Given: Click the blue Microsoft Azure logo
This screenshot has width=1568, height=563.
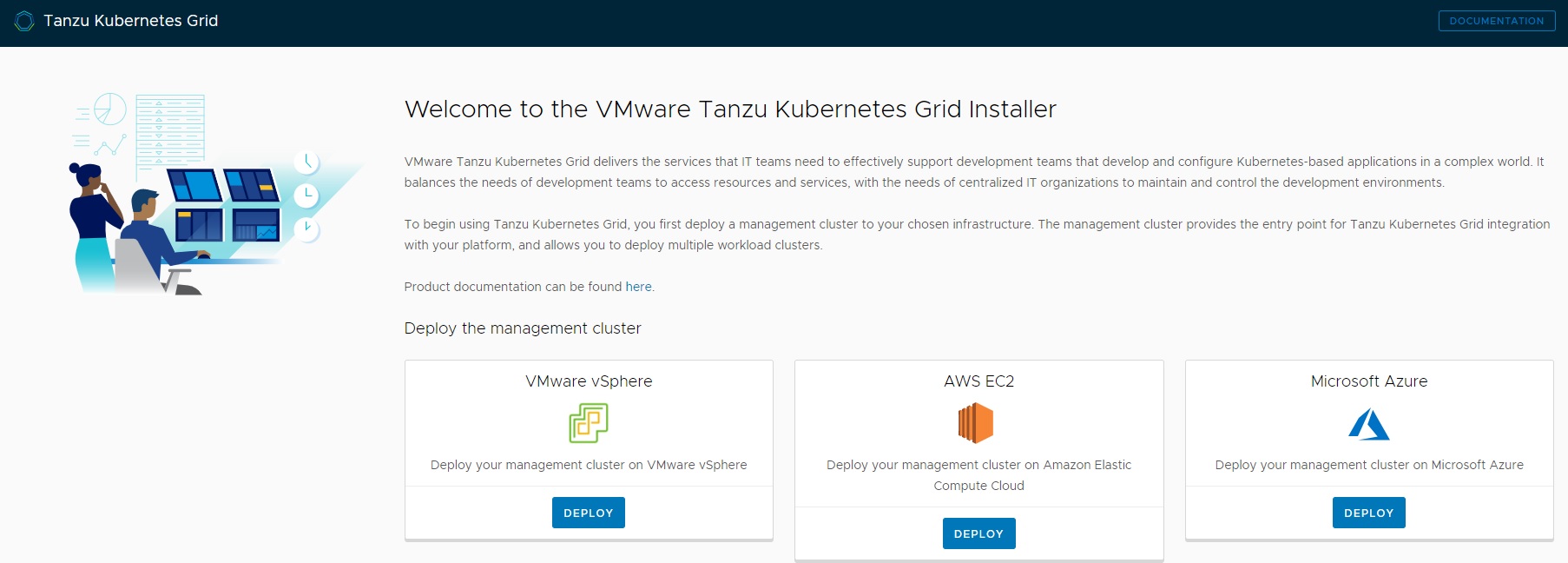Looking at the screenshot, I should tap(1368, 424).
